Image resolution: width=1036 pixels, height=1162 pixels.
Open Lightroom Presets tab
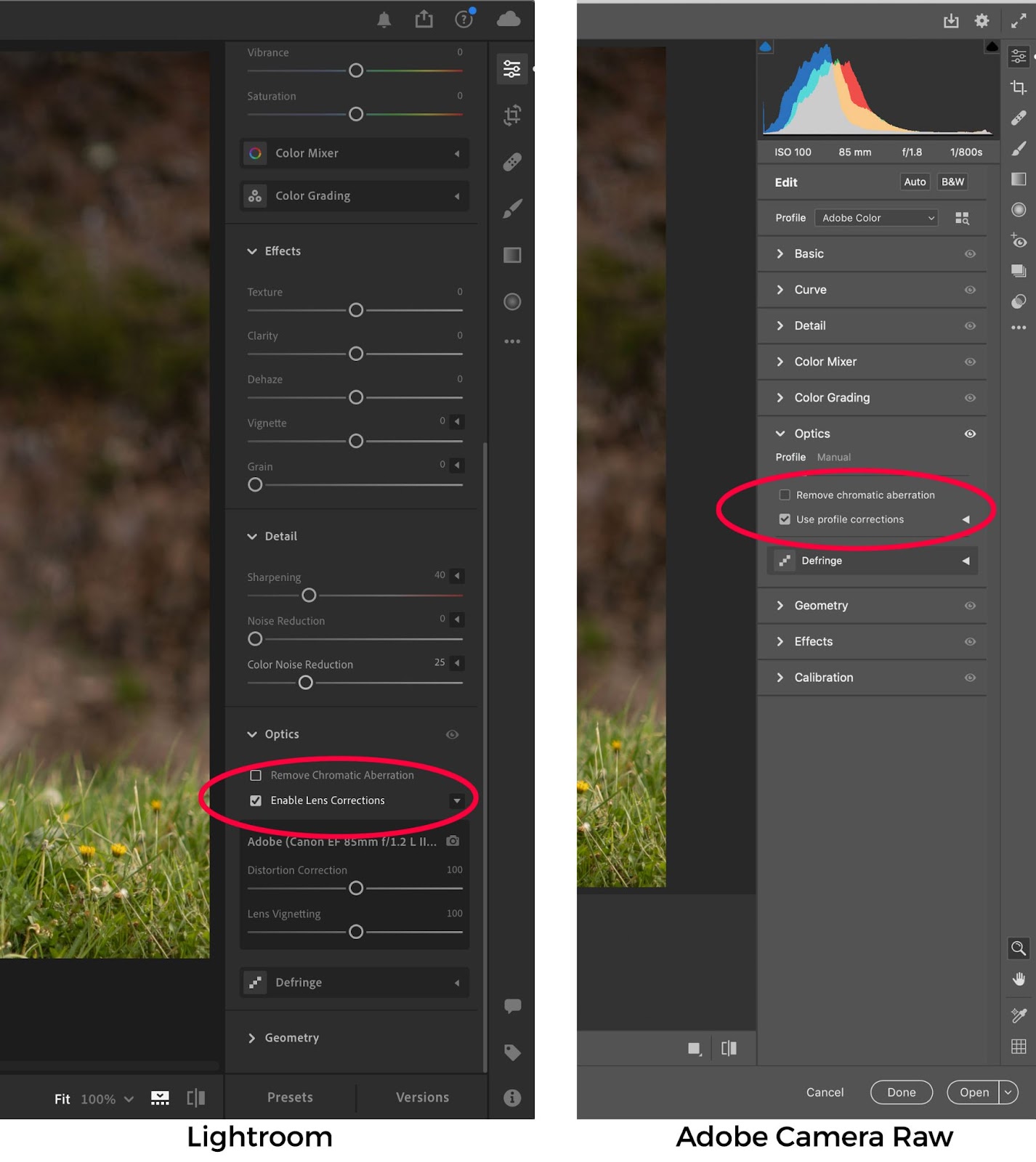tap(290, 1097)
